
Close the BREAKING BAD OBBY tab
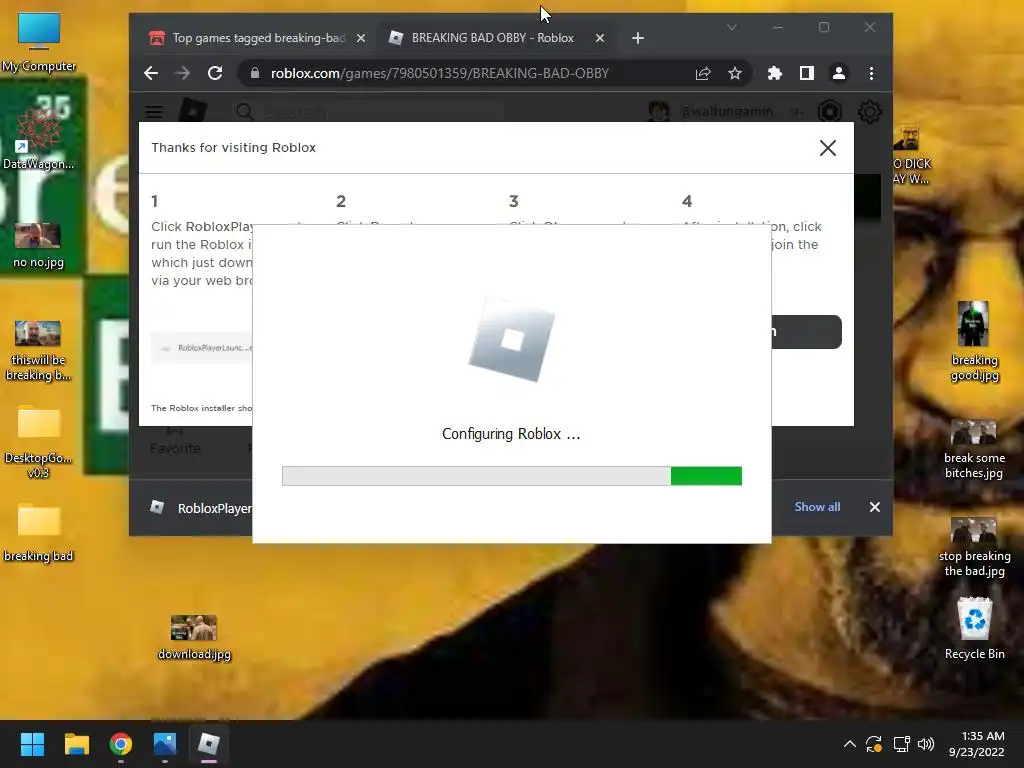[600, 38]
